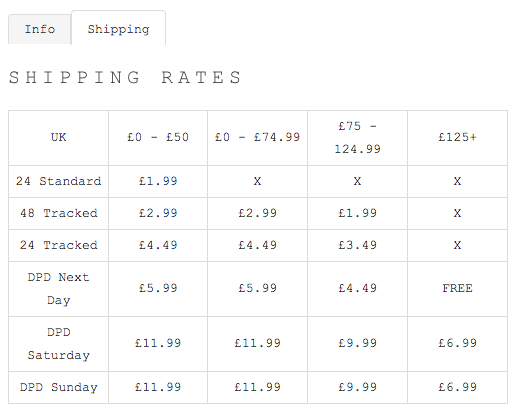519x417 pixels.
Task: Select 48 Tracked £1.99 price cell
Action: coord(357,213)
